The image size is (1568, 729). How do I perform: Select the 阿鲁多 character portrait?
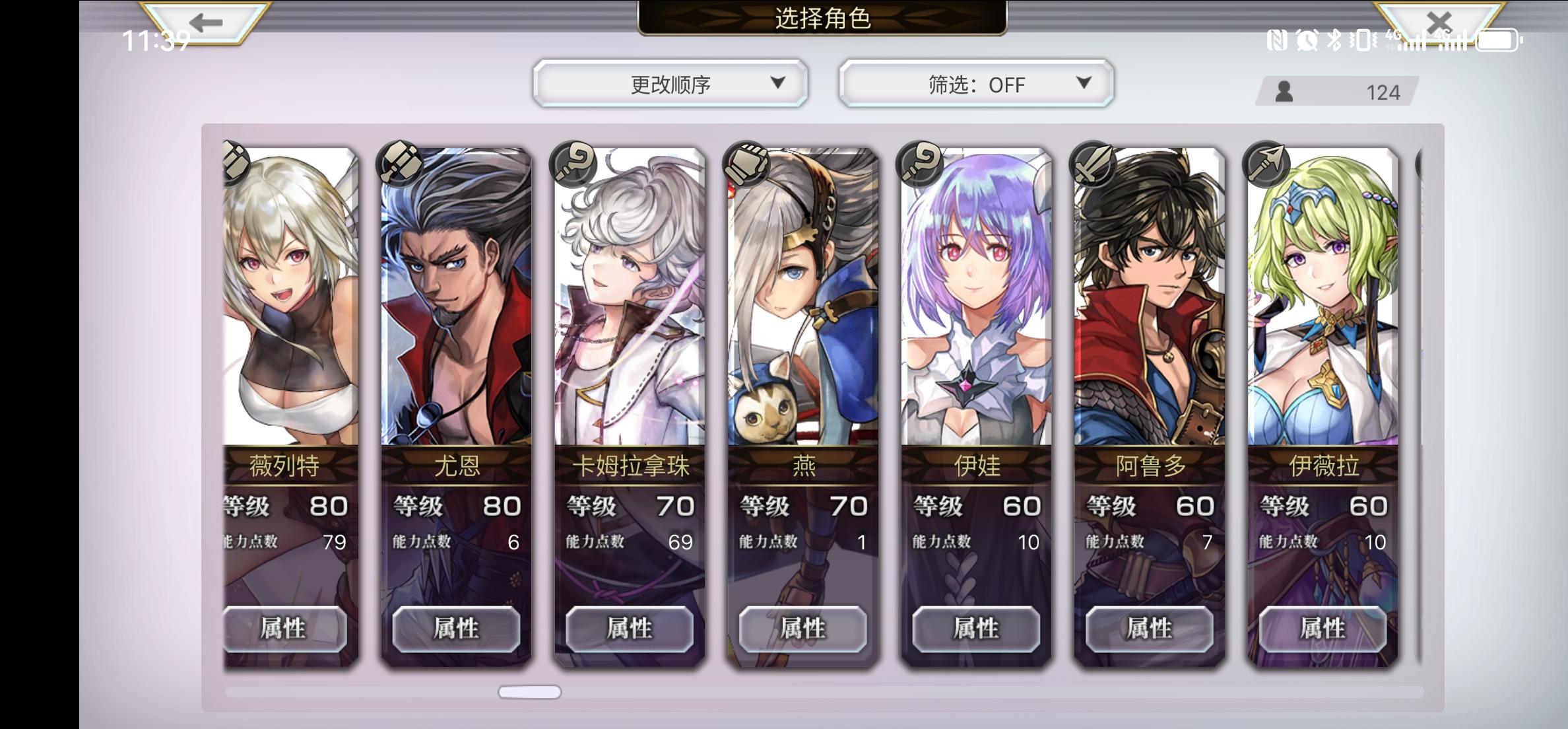(x=1150, y=297)
